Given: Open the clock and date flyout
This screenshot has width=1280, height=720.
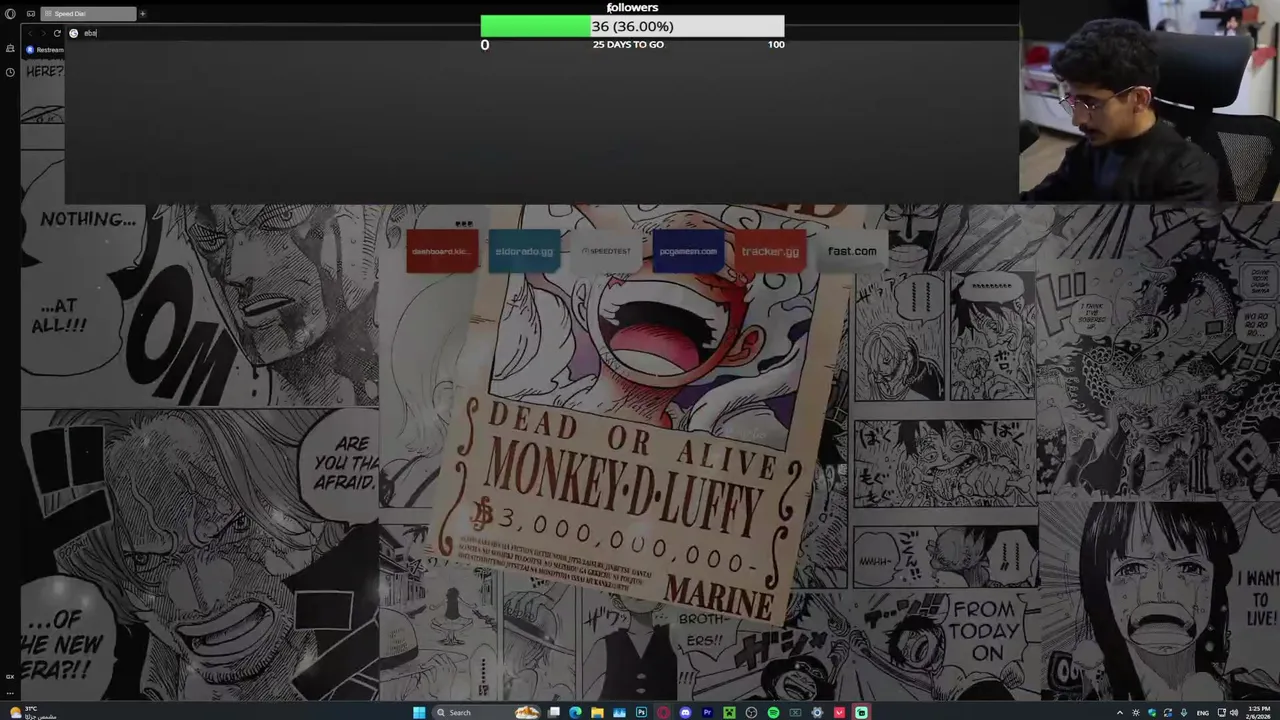Looking at the screenshot, I should [x=1259, y=712].
